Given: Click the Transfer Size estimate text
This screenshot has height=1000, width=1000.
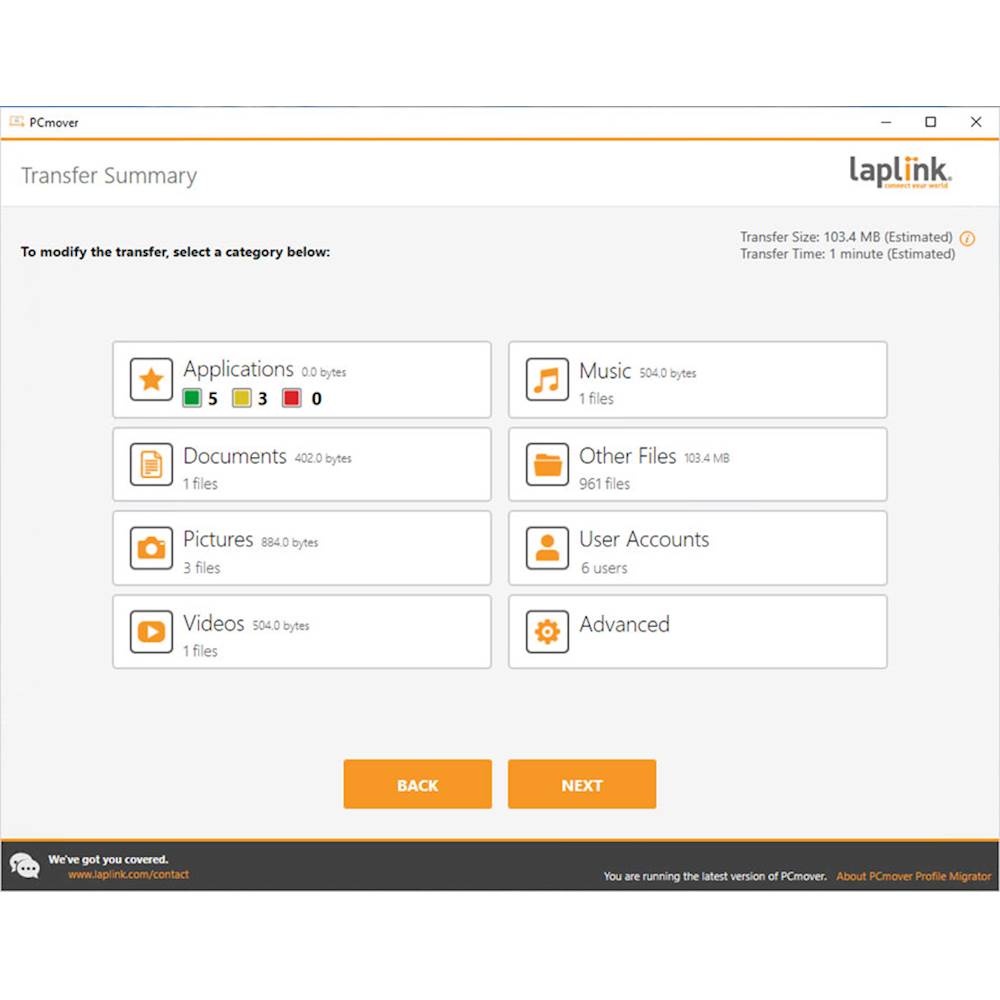Looking at the screenshot, I should (x=846, y=237).
